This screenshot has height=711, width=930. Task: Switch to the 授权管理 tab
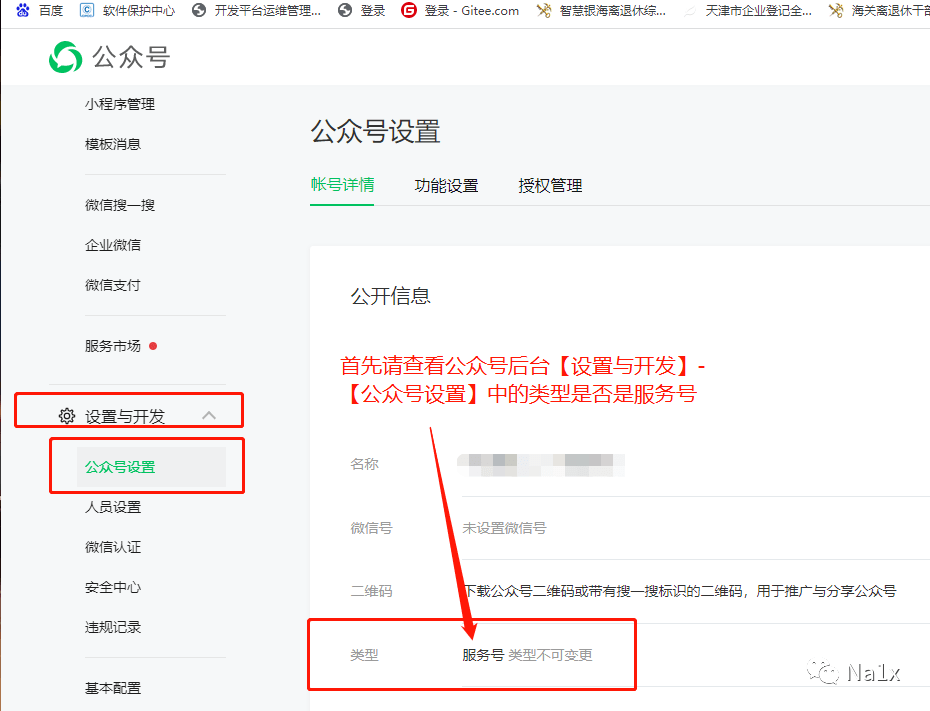(x=550, y=186)
